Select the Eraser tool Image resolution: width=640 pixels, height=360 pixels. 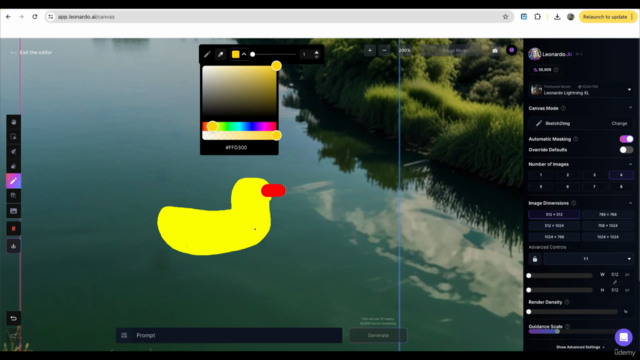[13, 166]
